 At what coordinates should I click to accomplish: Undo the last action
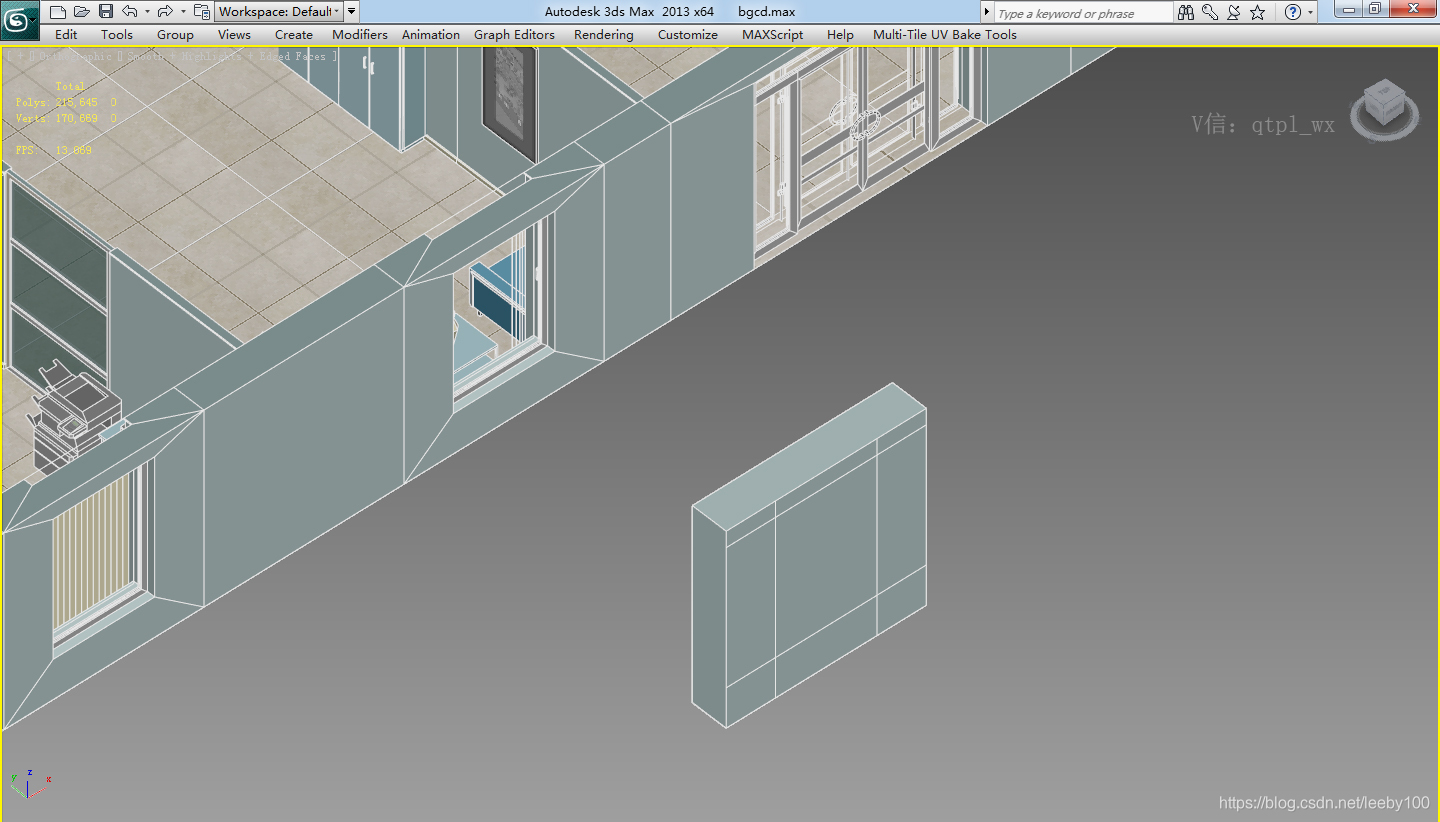click(129, 12)
